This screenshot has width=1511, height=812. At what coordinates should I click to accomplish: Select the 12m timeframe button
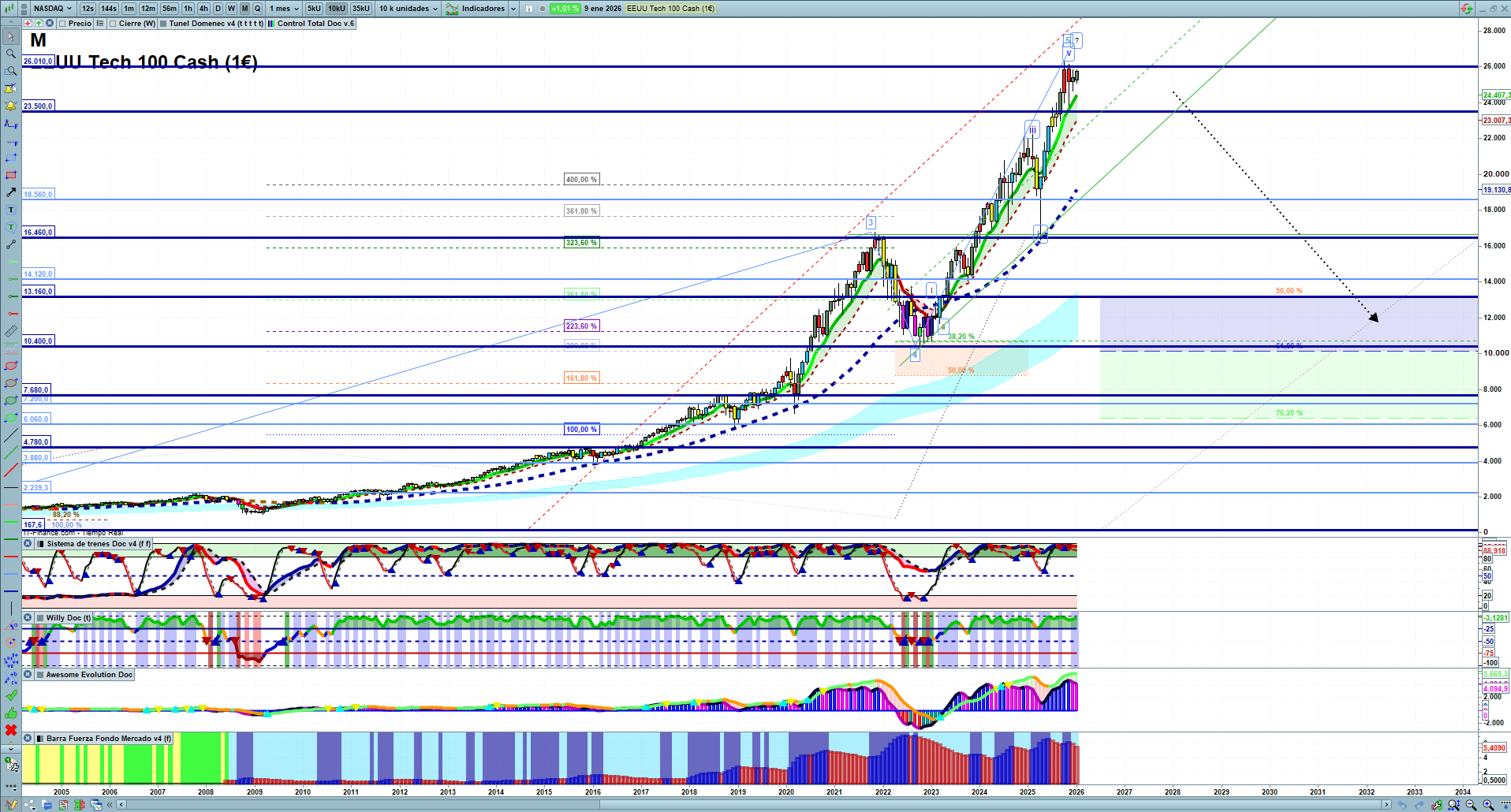pos(148,9)
